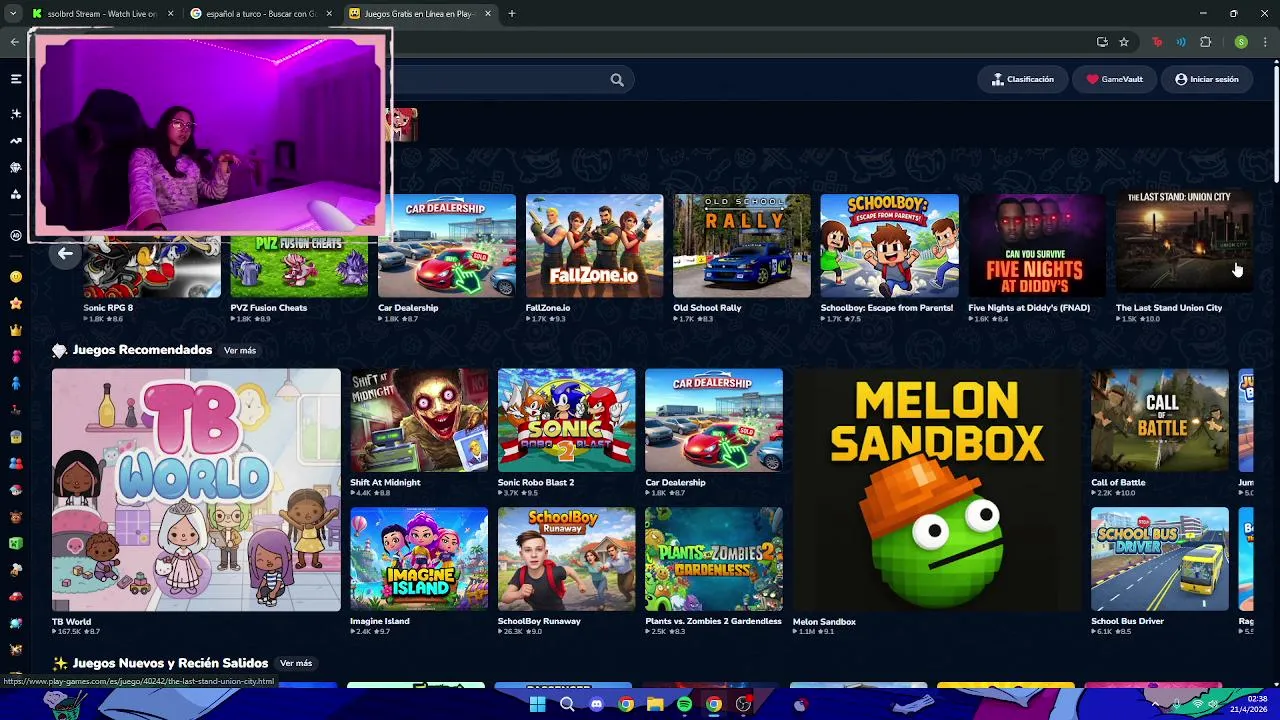The image size is (1280, 720).
Task: Open the TB World game card
Action: pyautogui.click(x=196, y=490)
